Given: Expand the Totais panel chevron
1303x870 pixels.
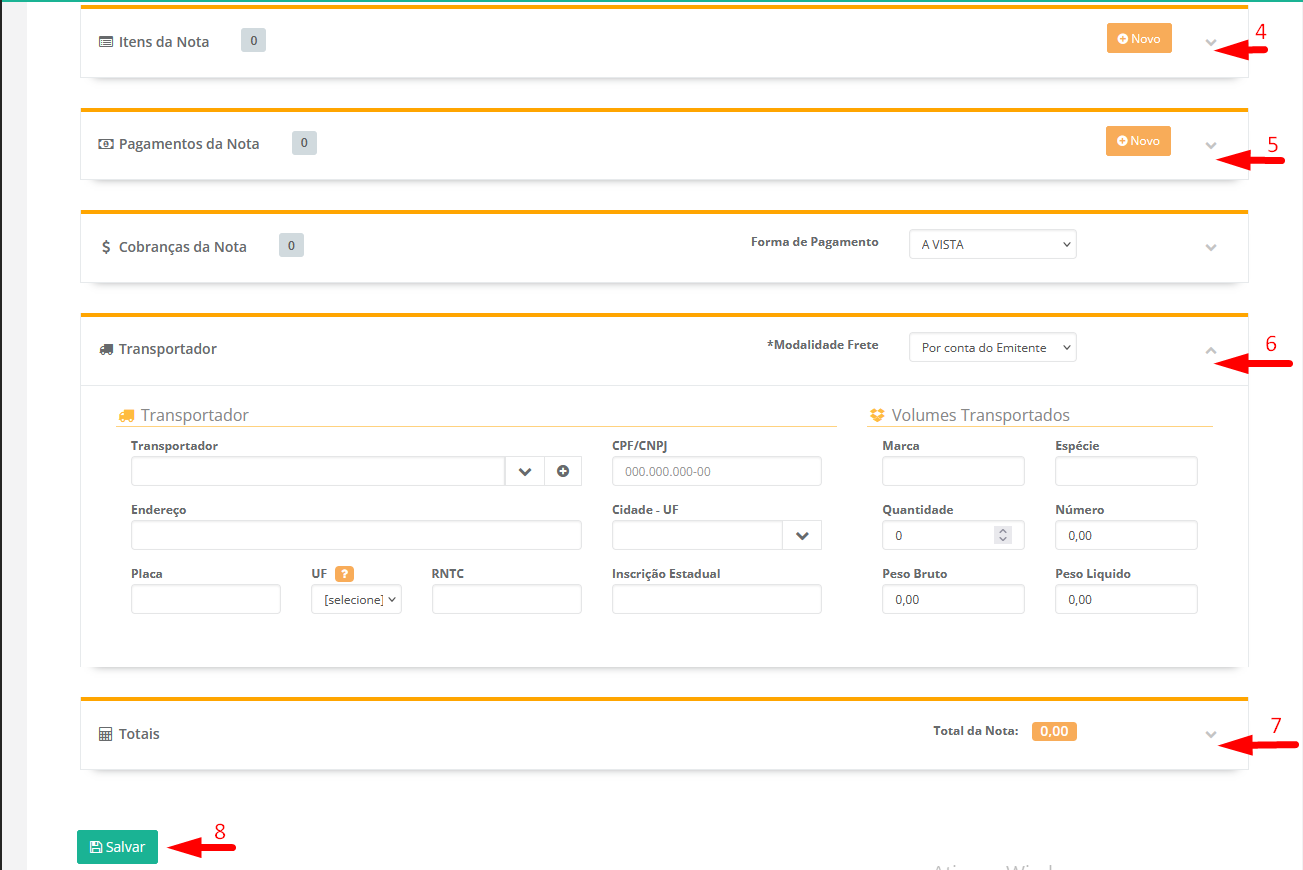Looking at the screenshot, I should tap(1211, 734).
